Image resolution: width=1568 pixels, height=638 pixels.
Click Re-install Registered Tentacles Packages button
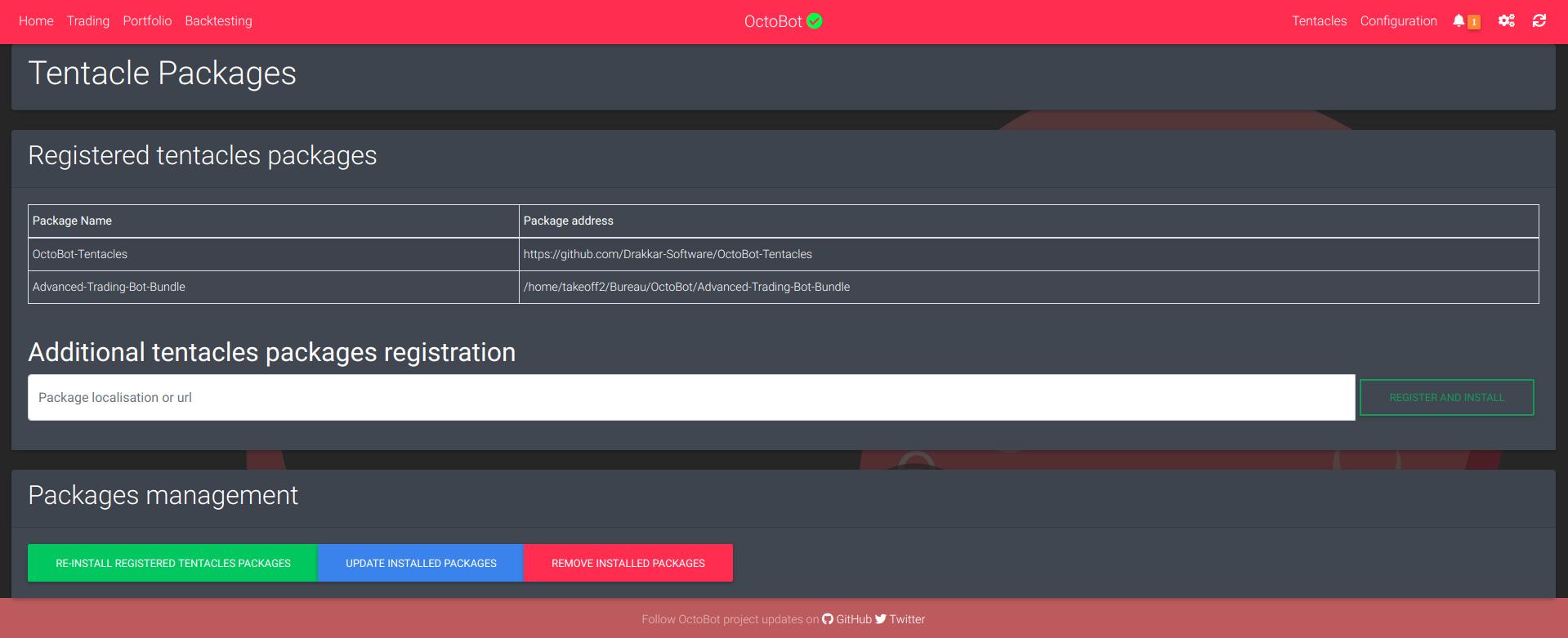pyautogui.click(x=172, y=563)
